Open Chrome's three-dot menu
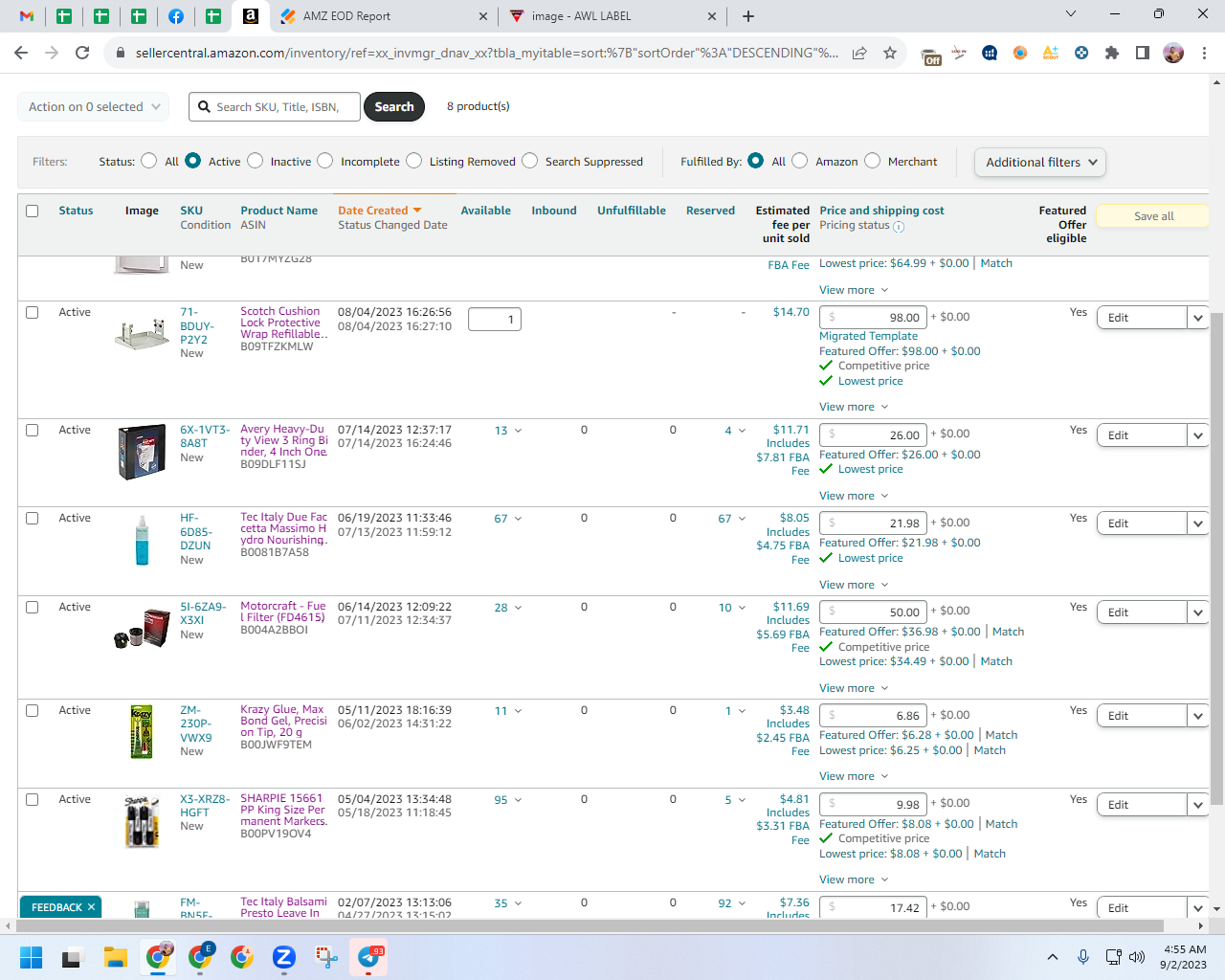This screenshot has height=980, width=1225. tap(1204, 53)
